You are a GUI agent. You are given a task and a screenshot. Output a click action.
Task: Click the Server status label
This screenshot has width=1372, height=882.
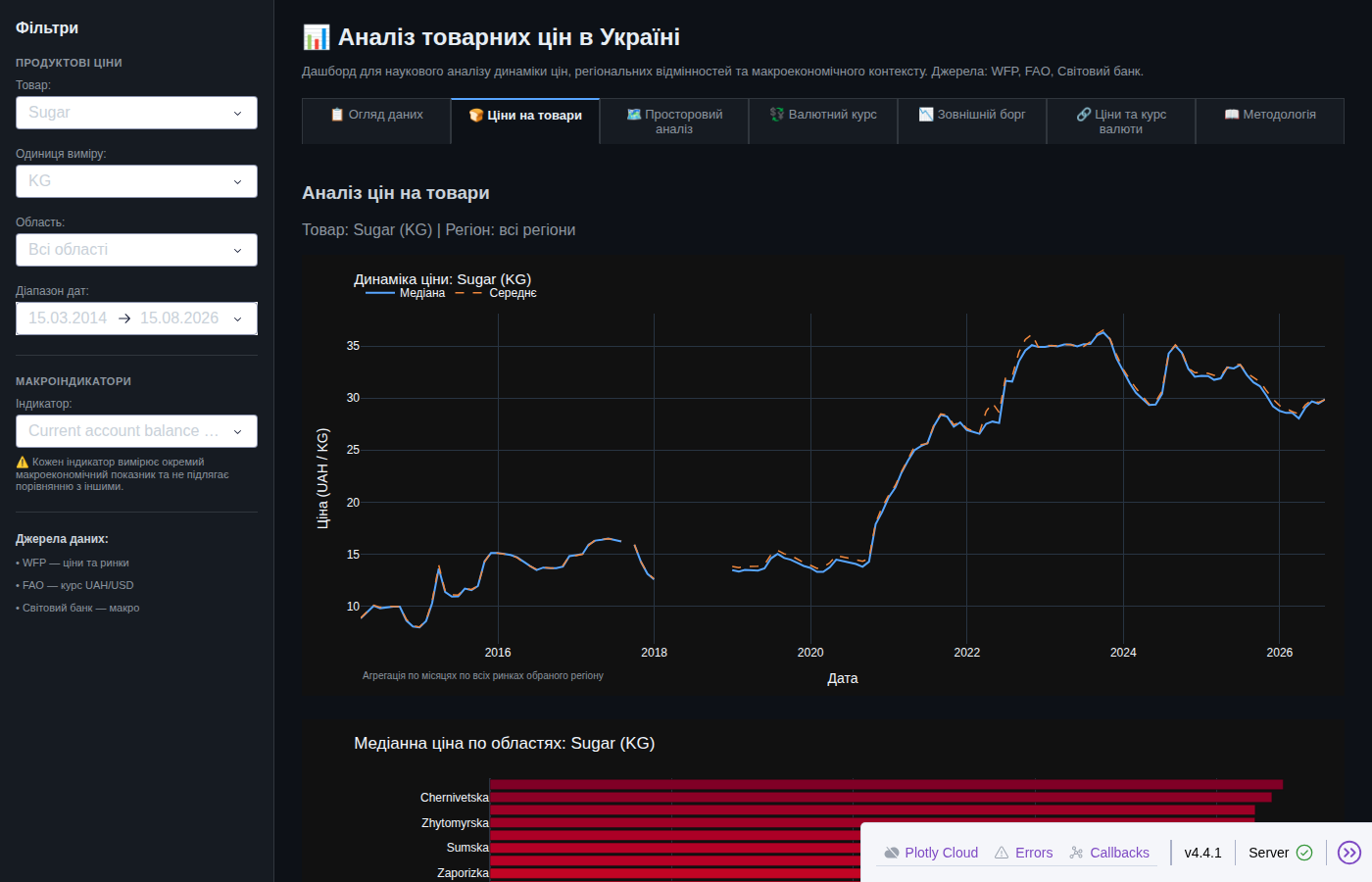[x=1268, y=853]
